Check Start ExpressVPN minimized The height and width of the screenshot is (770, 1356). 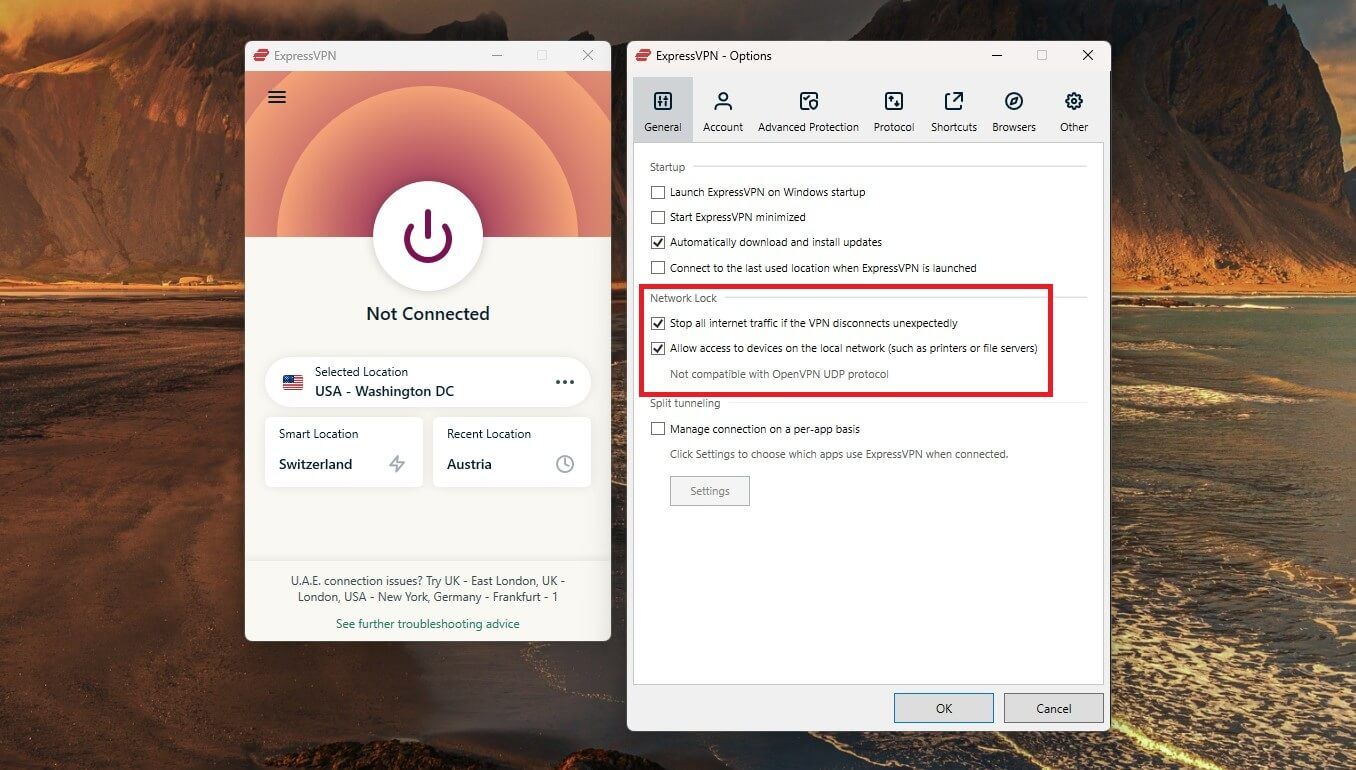click(x=658, y=217)
